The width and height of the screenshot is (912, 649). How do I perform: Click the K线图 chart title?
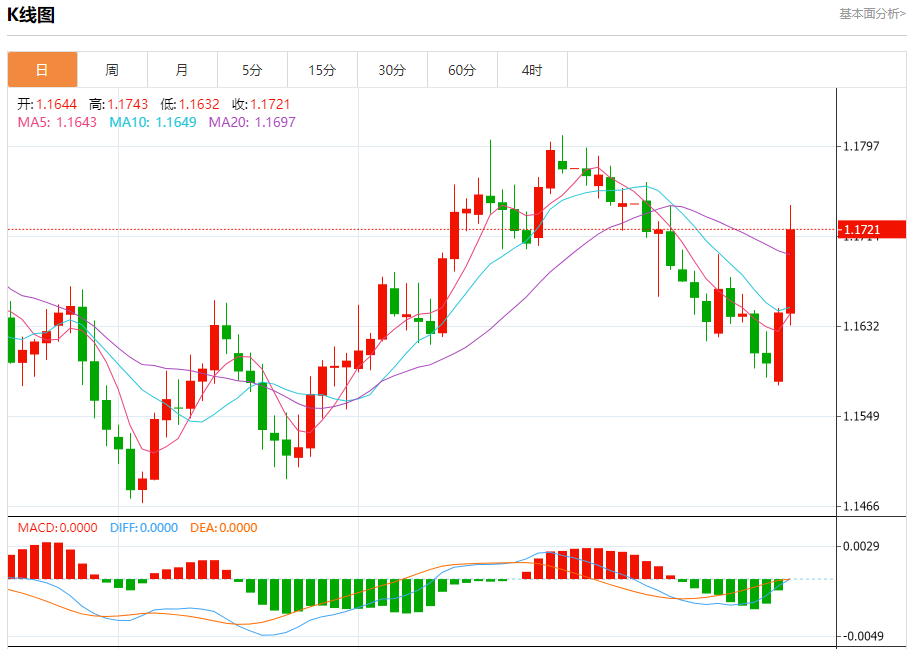tap(31, 15)
